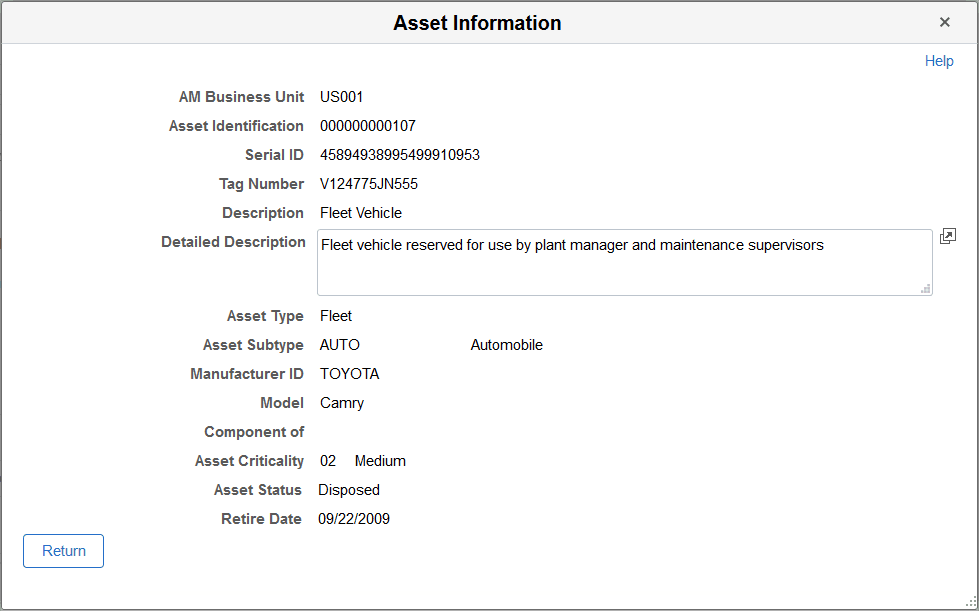Select the Manufacturer ID TOYOTA
Screen dimensions: 979x611
coord(349,373)
